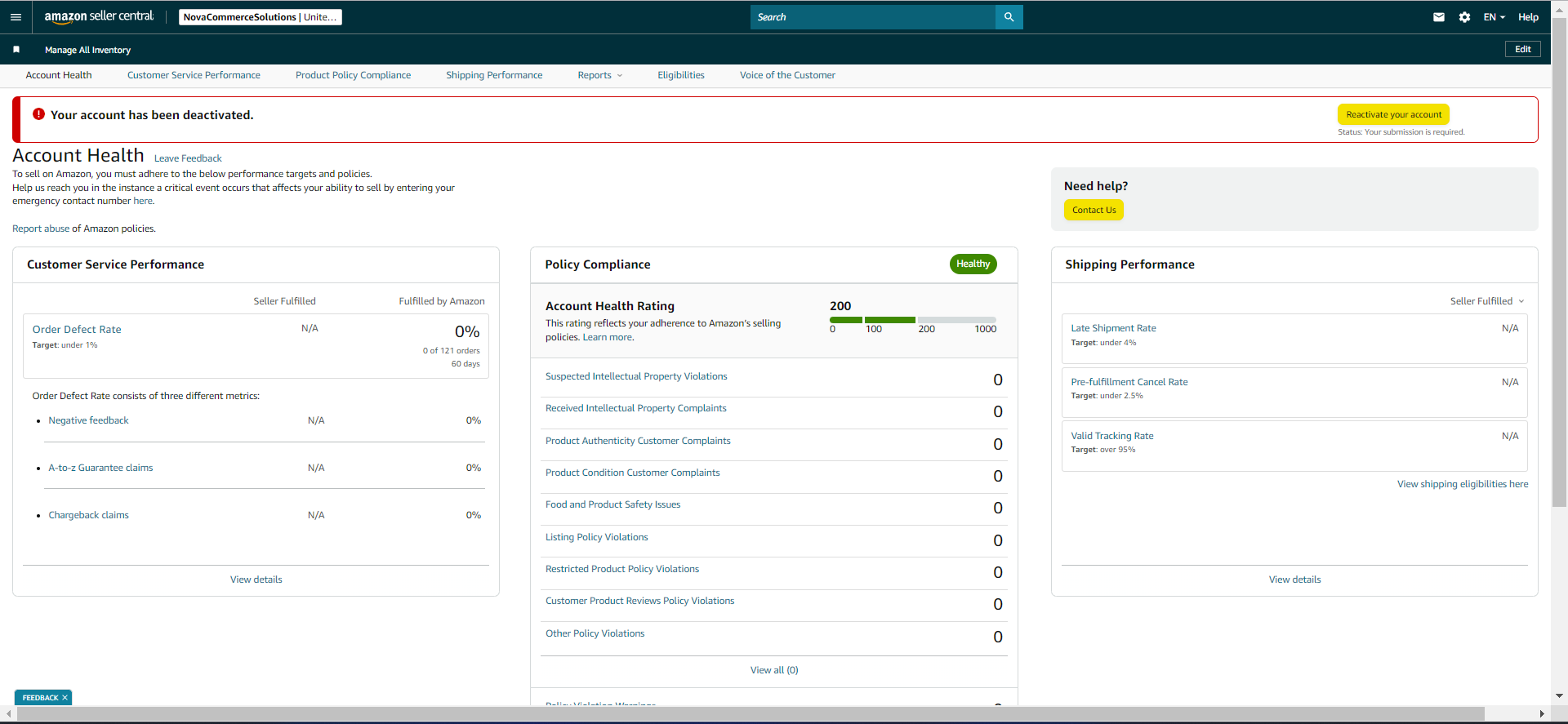
Task: Click the Edit button
Action: pos(1523,49)
